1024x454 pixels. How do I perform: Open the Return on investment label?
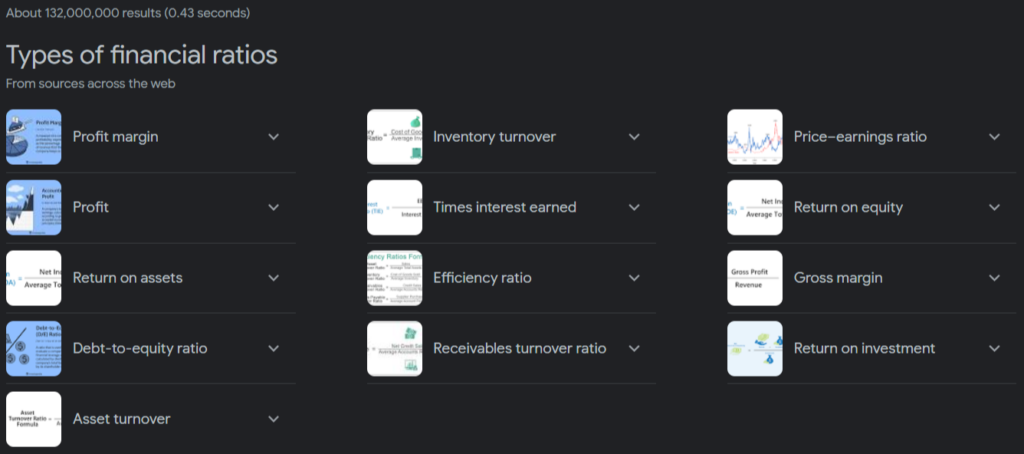coord(864,348)
